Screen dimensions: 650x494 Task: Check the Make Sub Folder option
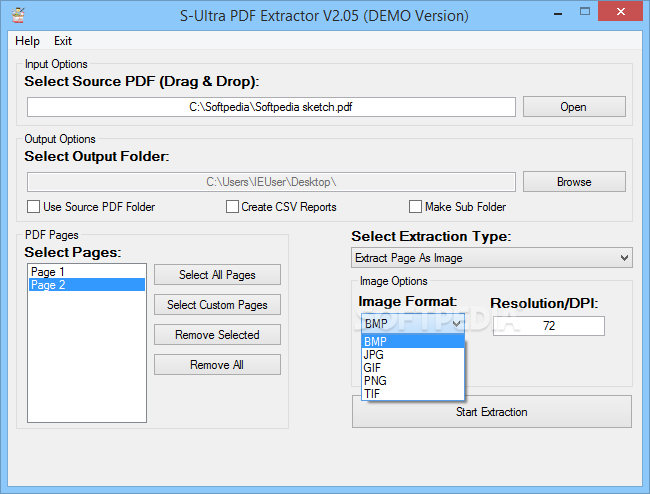(415, 207)
